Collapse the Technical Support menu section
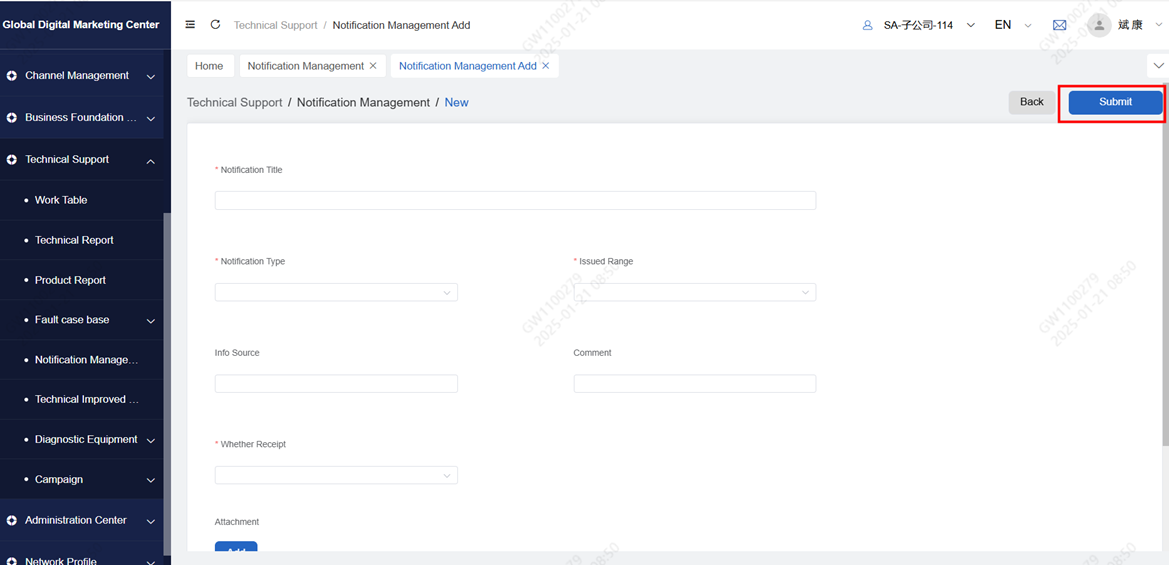 151,160
